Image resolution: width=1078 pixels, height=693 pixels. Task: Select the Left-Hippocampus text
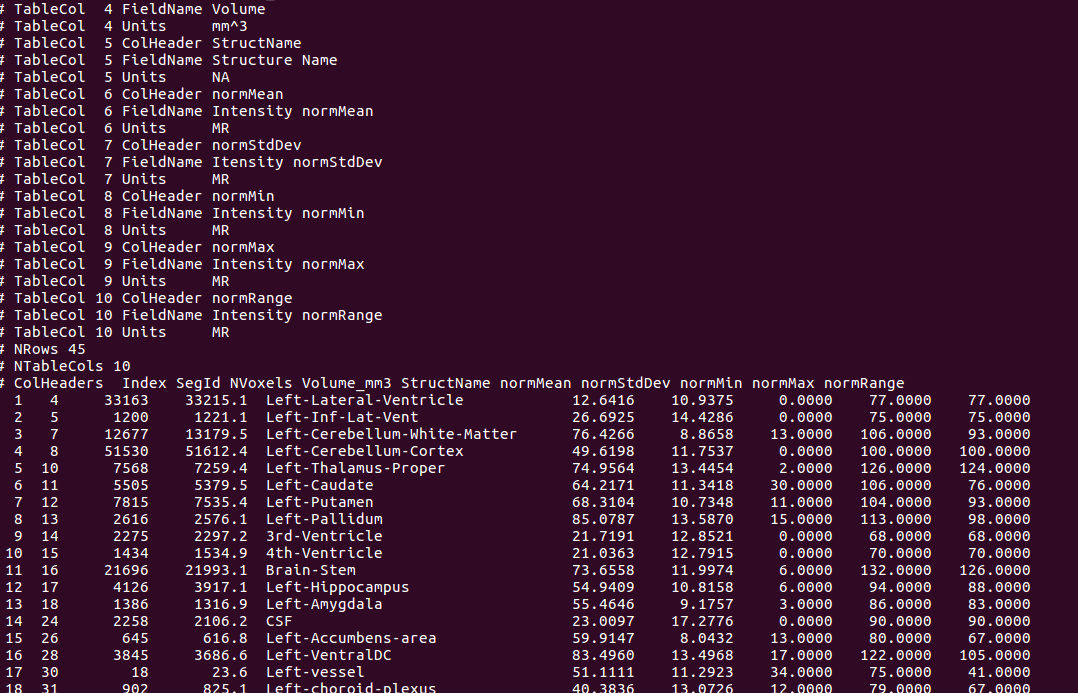[x=337, y=587]
